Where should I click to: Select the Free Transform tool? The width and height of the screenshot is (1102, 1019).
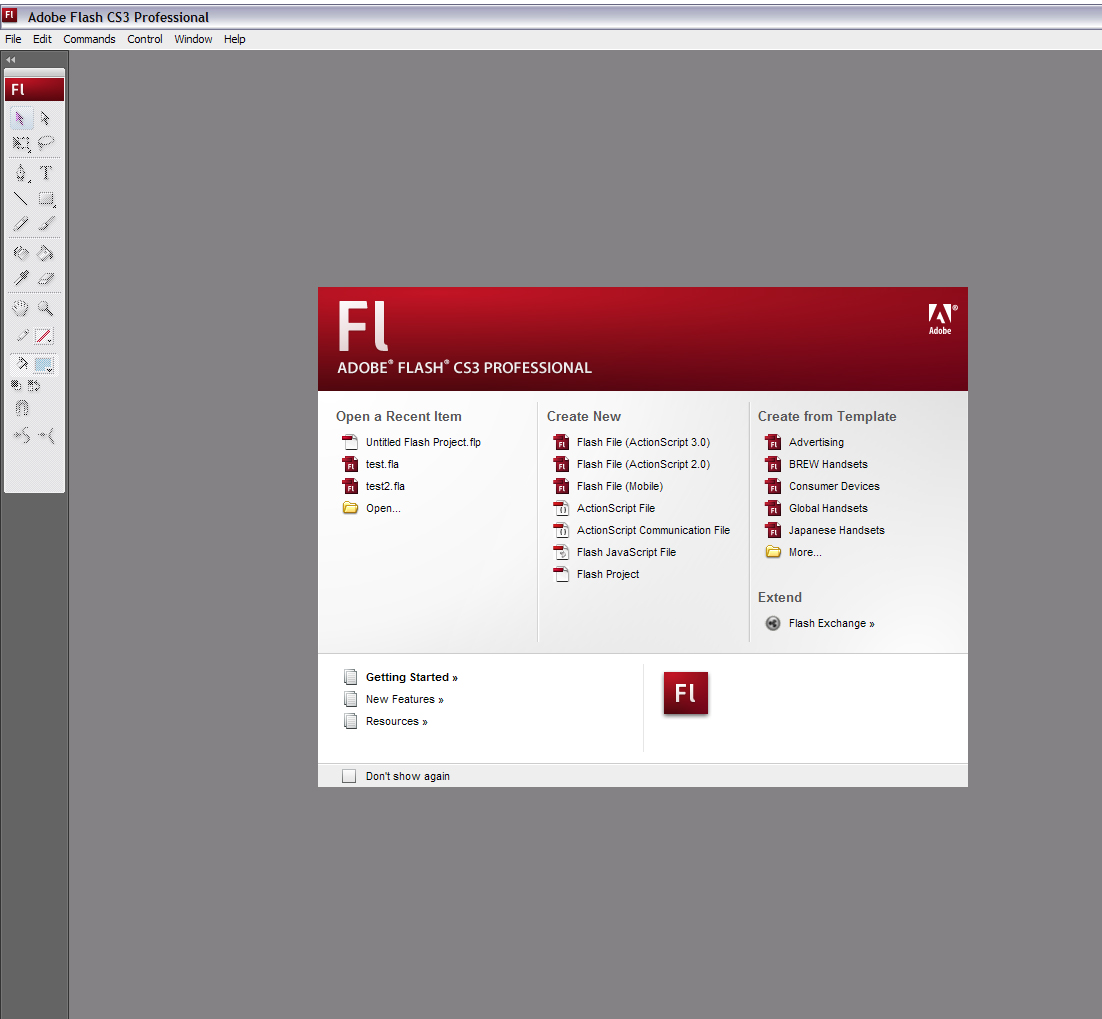pyautogui.click(x=21, y=143)
